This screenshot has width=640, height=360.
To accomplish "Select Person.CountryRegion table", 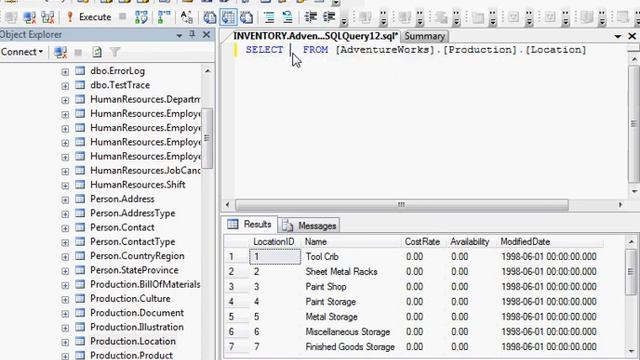I will [137, 256].
